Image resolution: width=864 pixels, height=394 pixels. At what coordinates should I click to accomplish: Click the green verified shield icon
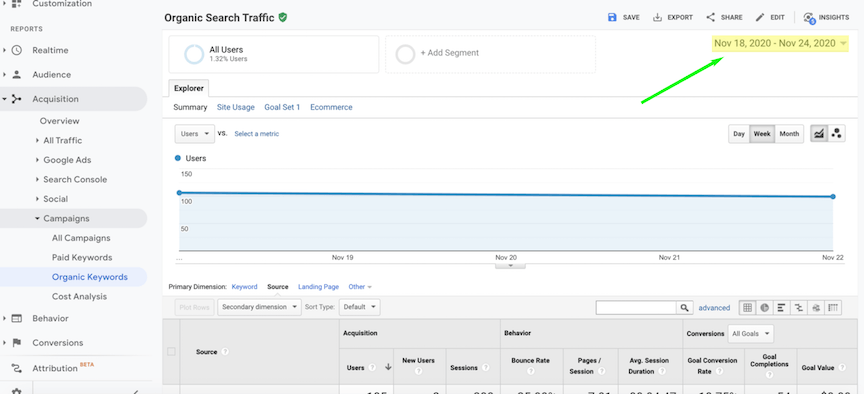[283, 18]
